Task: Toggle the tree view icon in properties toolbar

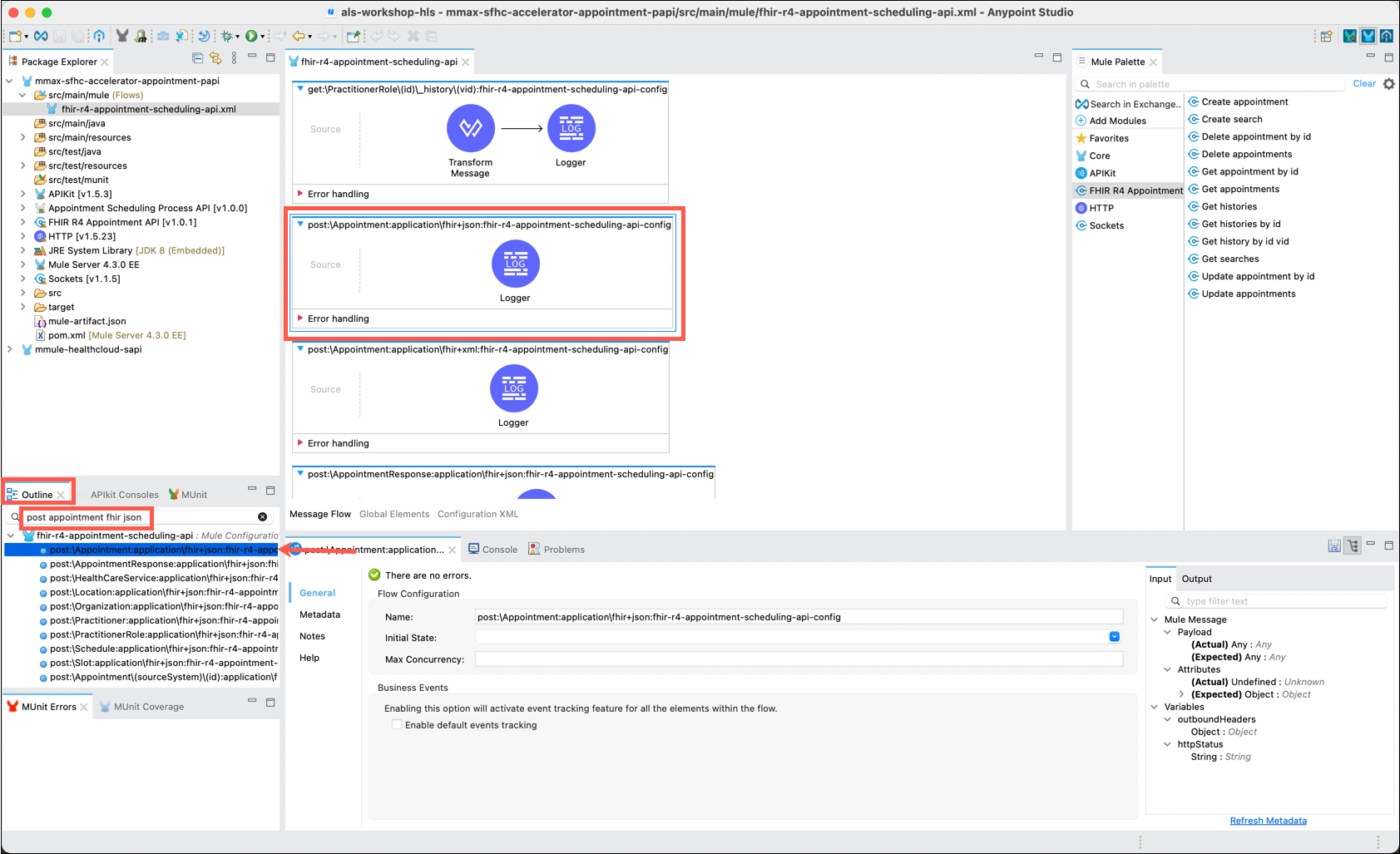Action: click(1353, 545)
